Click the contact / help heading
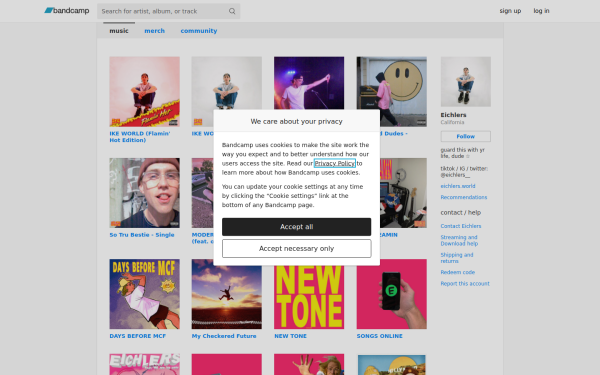600x375 pixels. click(460, 212)
